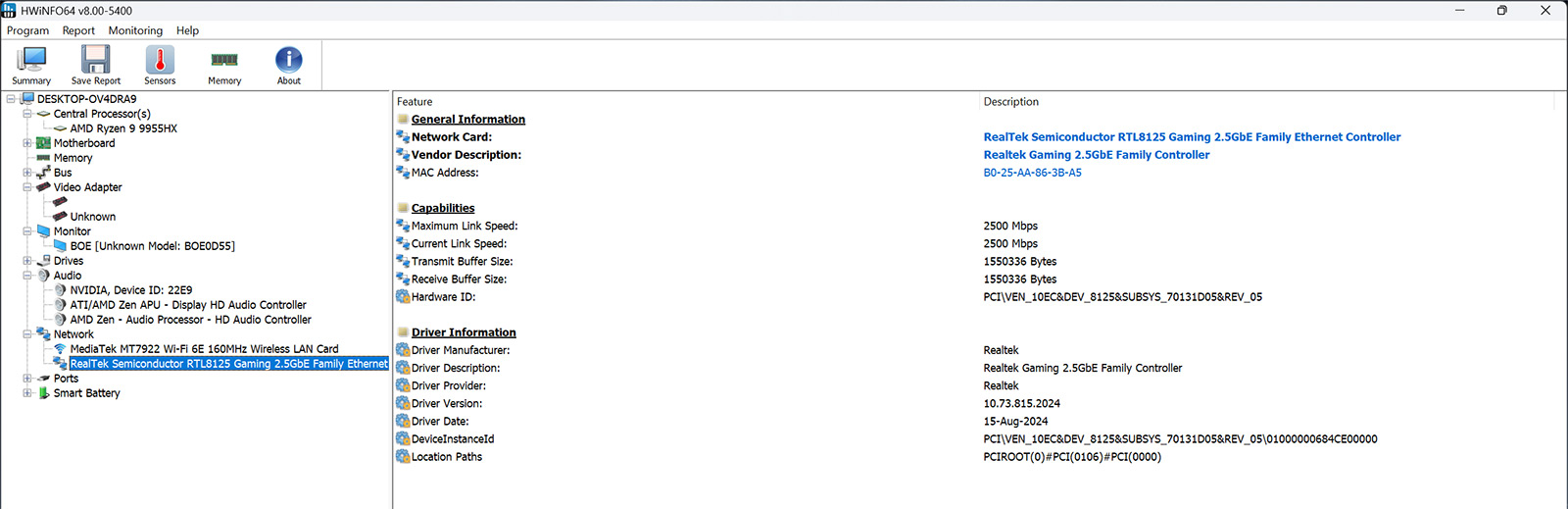The height and width of the screenshot is (509, 1568).
Task: Select ATI/AMD Zen APU Display audio controller
Action: [188, 305]
